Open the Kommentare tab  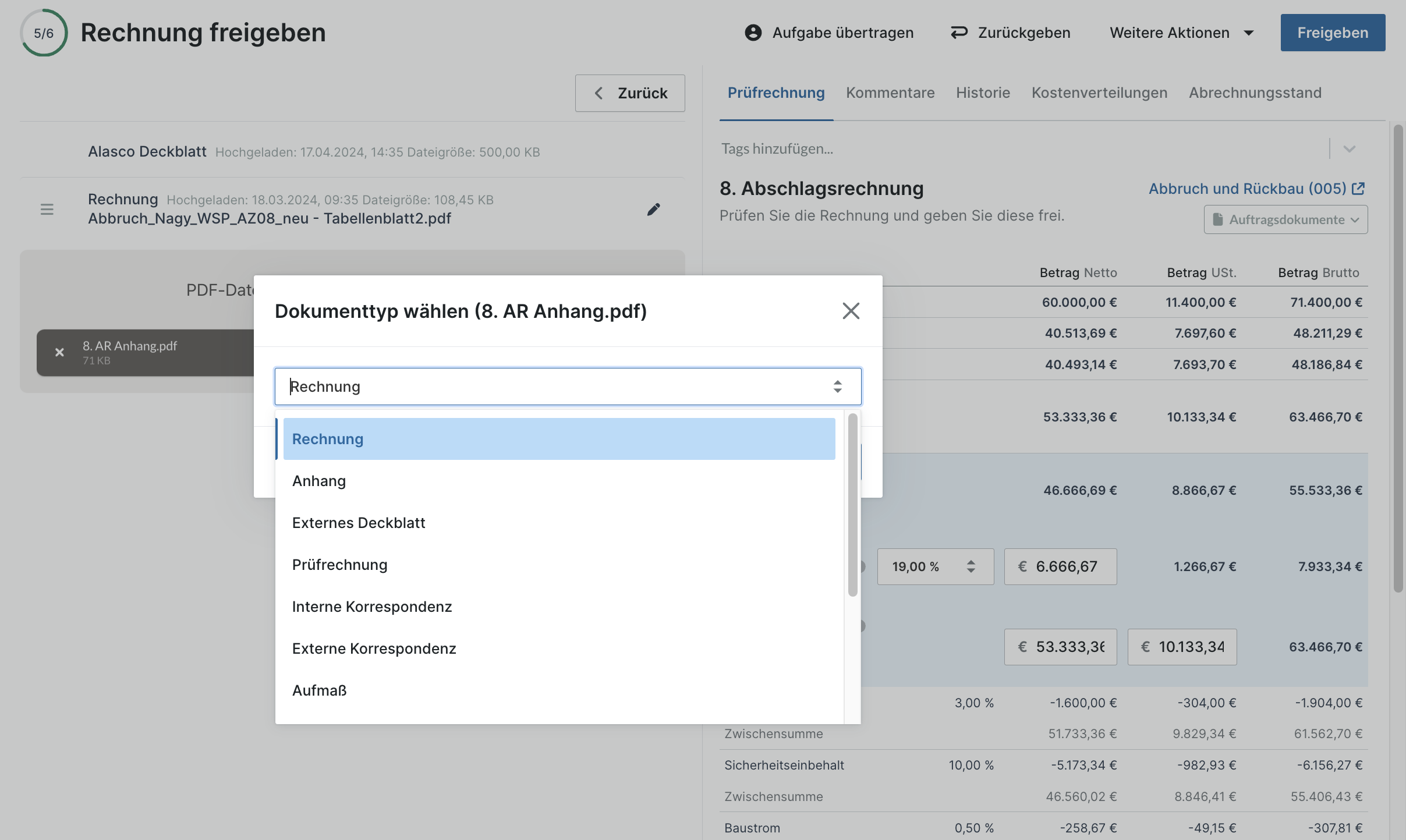(890, 93)
